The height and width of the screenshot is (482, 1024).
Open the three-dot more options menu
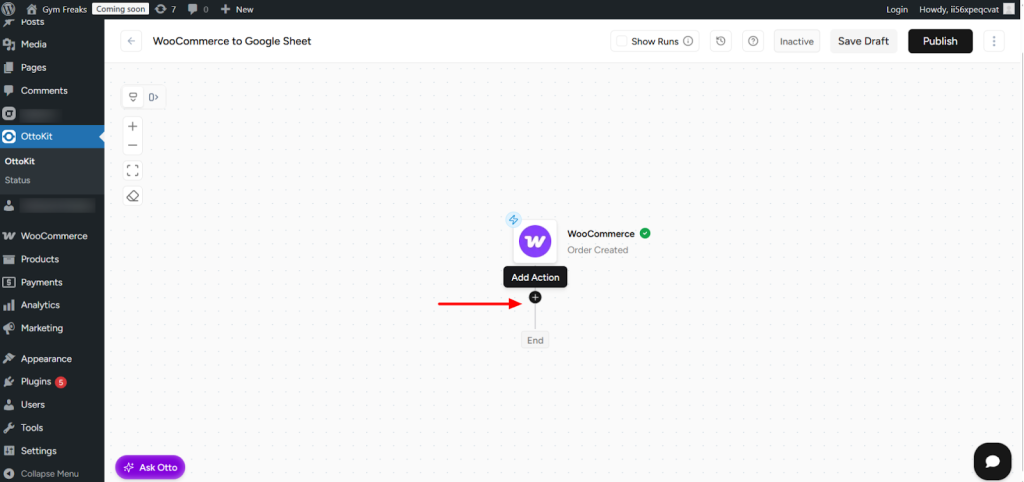pyautogui.click(x=993, y=41)
